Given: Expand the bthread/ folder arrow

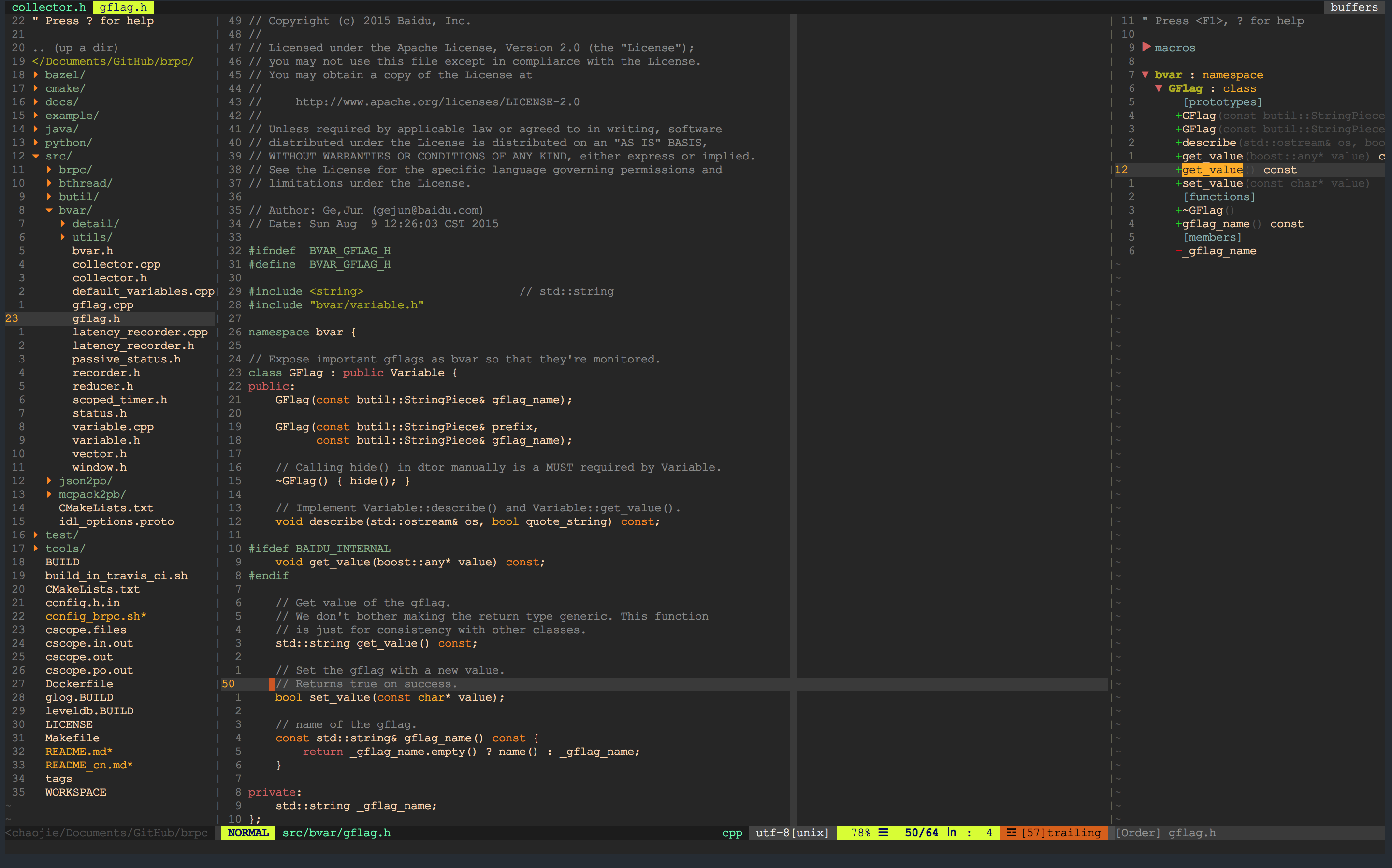Looking at the screenshot, I should pos(49,183).
